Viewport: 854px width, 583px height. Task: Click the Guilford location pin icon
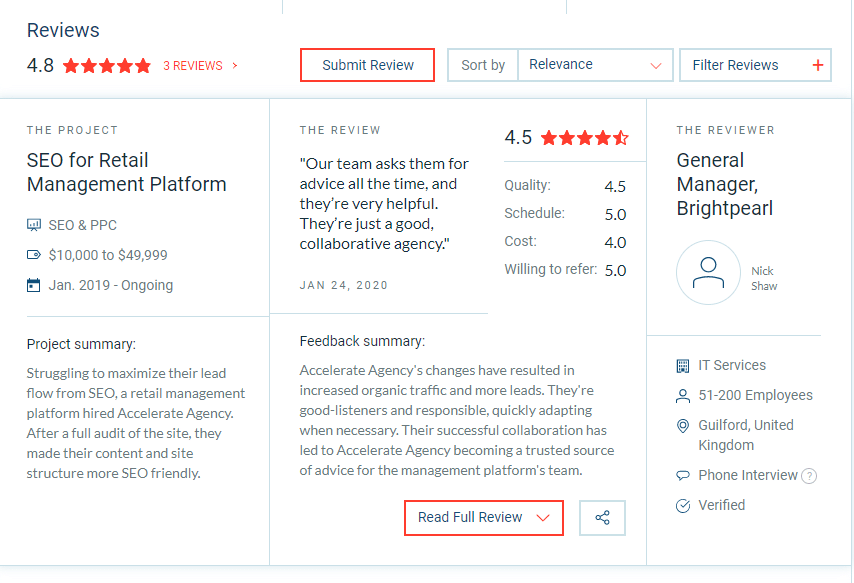[x=683, y=426]
